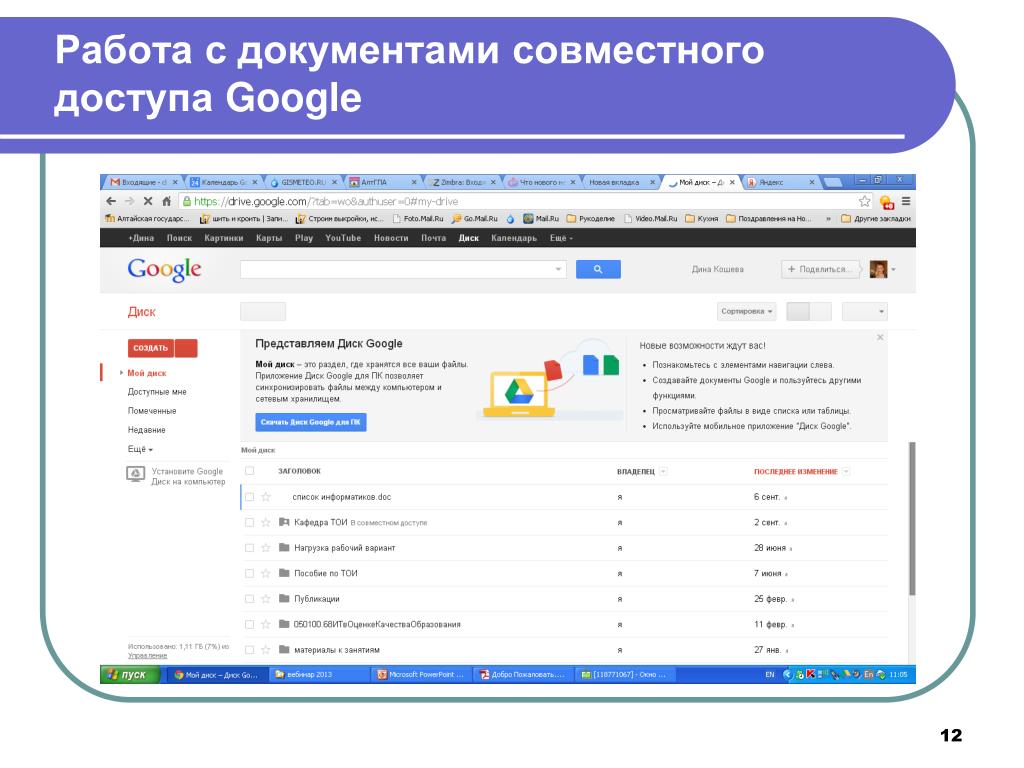Tick the checkbox for список информатиков.doc
Image resolution: width=1024 pixels, height=768 pixels.
pyautogui.click(x=249, y=497)
